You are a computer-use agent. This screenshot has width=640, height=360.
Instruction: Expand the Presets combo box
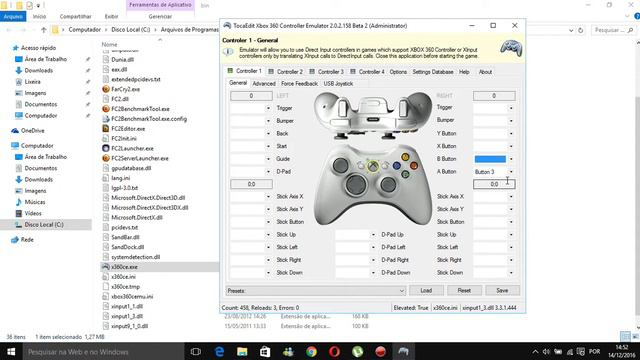(401, 291)
